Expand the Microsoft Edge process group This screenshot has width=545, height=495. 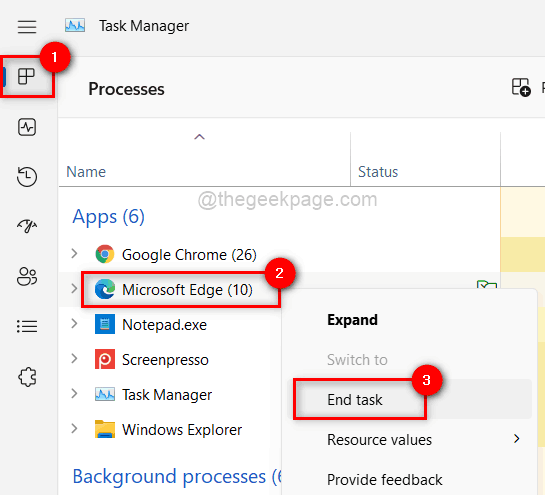click(74, 289)
